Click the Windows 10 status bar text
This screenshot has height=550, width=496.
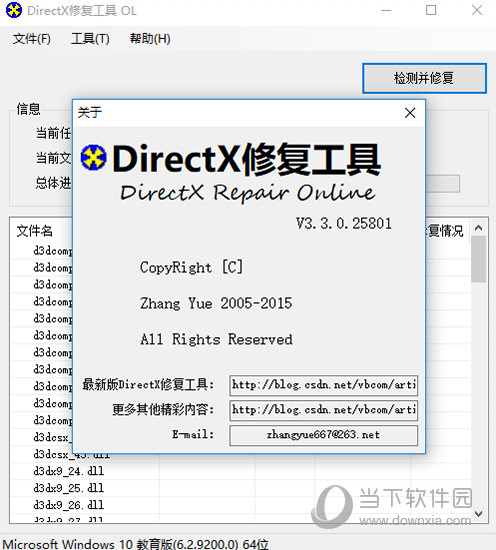click(136, 544)
